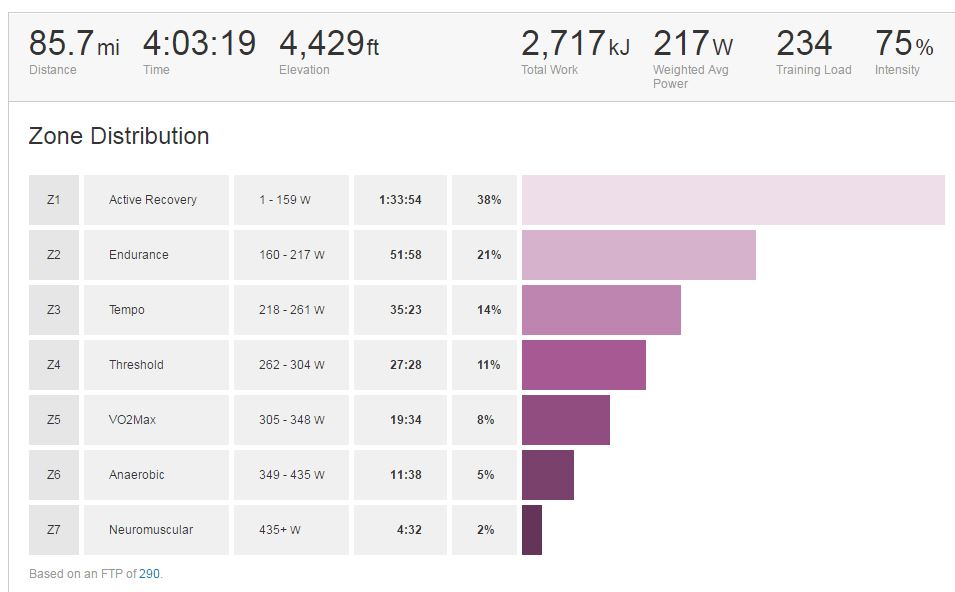Click the Z1 zone label cell
This screenshot has width=955, height=592.
(54, 200)
